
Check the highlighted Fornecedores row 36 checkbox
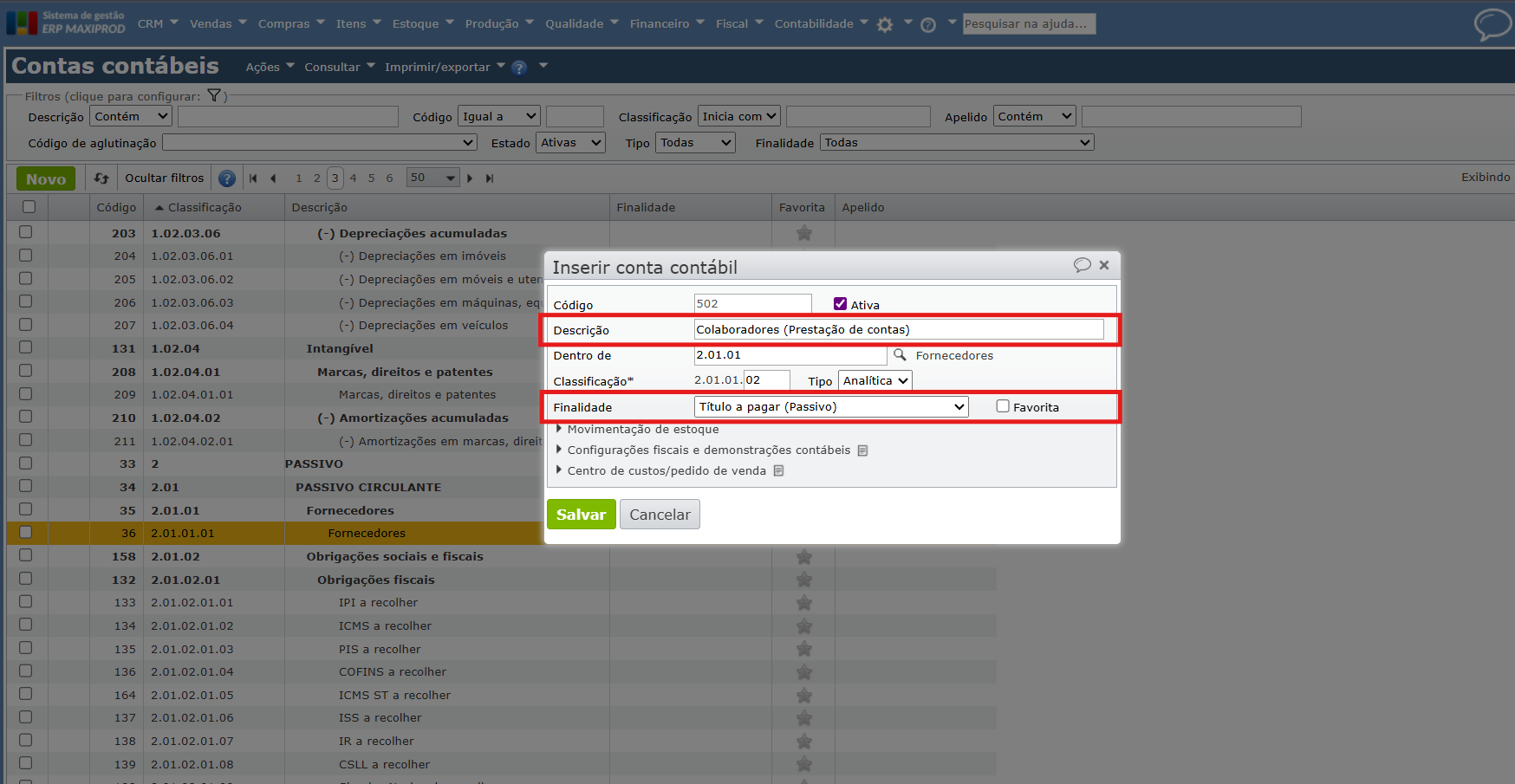[26, 533]
